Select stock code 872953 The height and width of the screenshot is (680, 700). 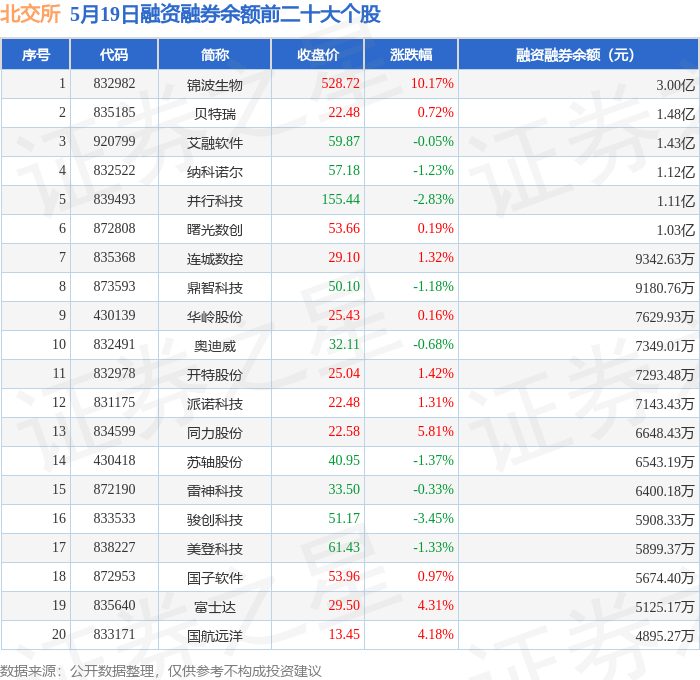click(114, 577)
